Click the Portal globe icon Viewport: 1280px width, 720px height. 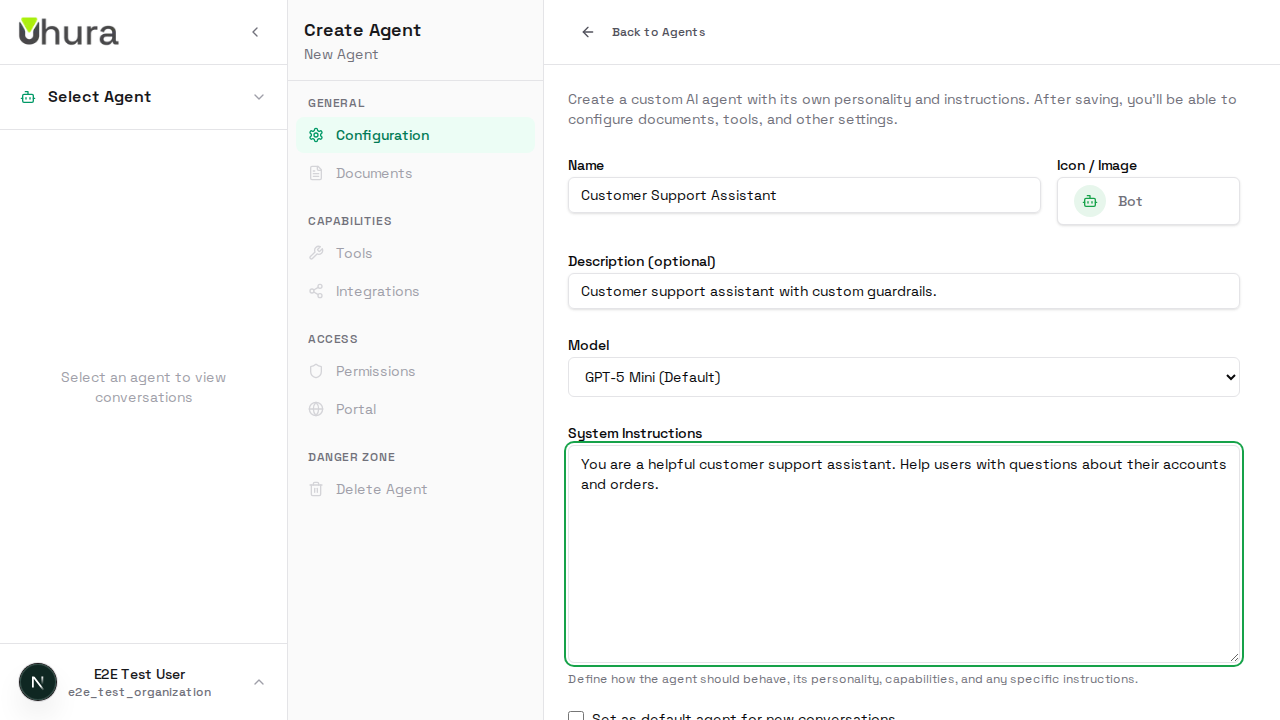316,409
